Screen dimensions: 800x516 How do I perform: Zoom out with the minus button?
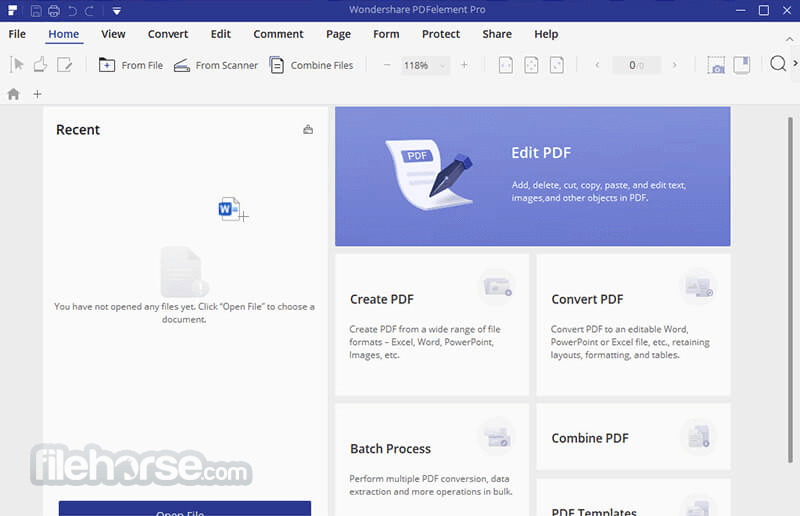click(387, 65)
